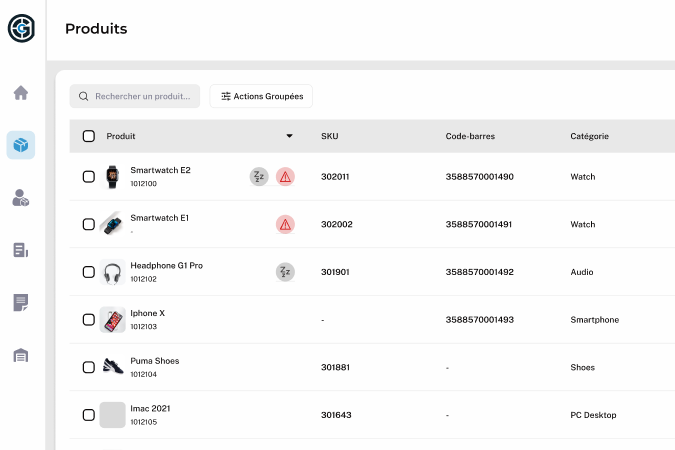Click reference 1012103 under Iphone X

(143, 326)
